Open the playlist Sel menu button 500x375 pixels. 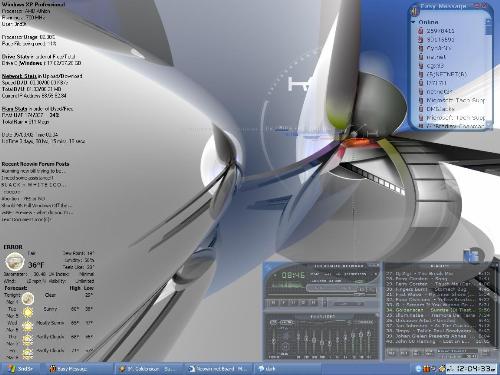click(416, 353)
